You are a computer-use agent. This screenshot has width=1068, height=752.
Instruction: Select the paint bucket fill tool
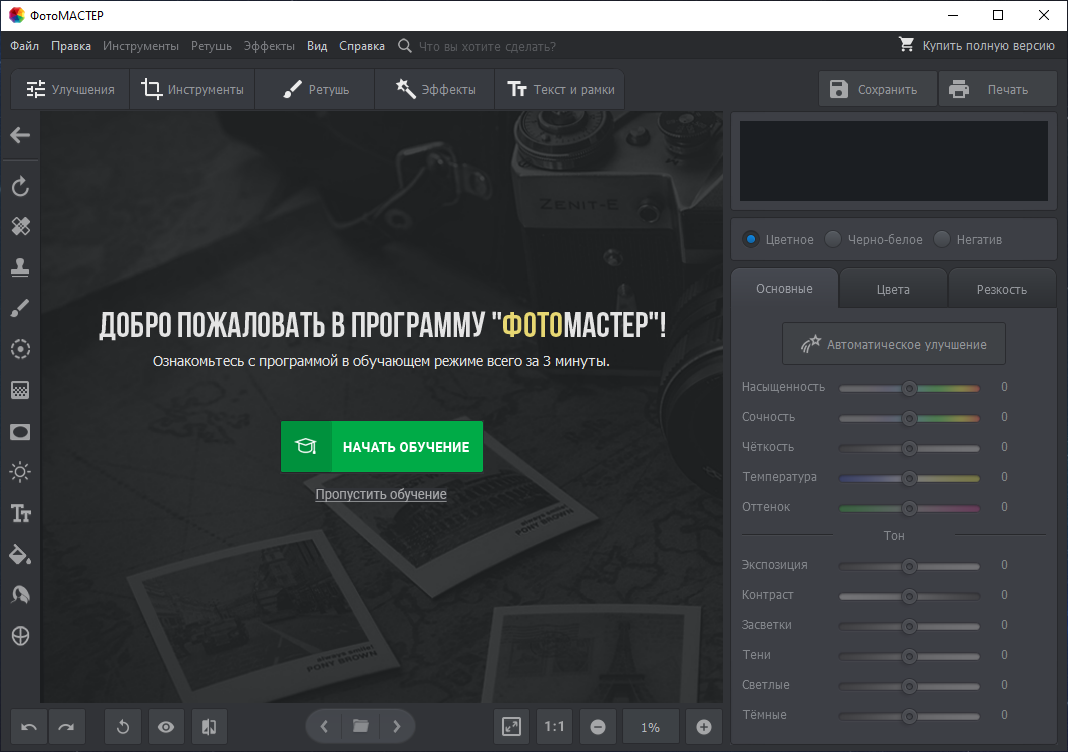20,554
